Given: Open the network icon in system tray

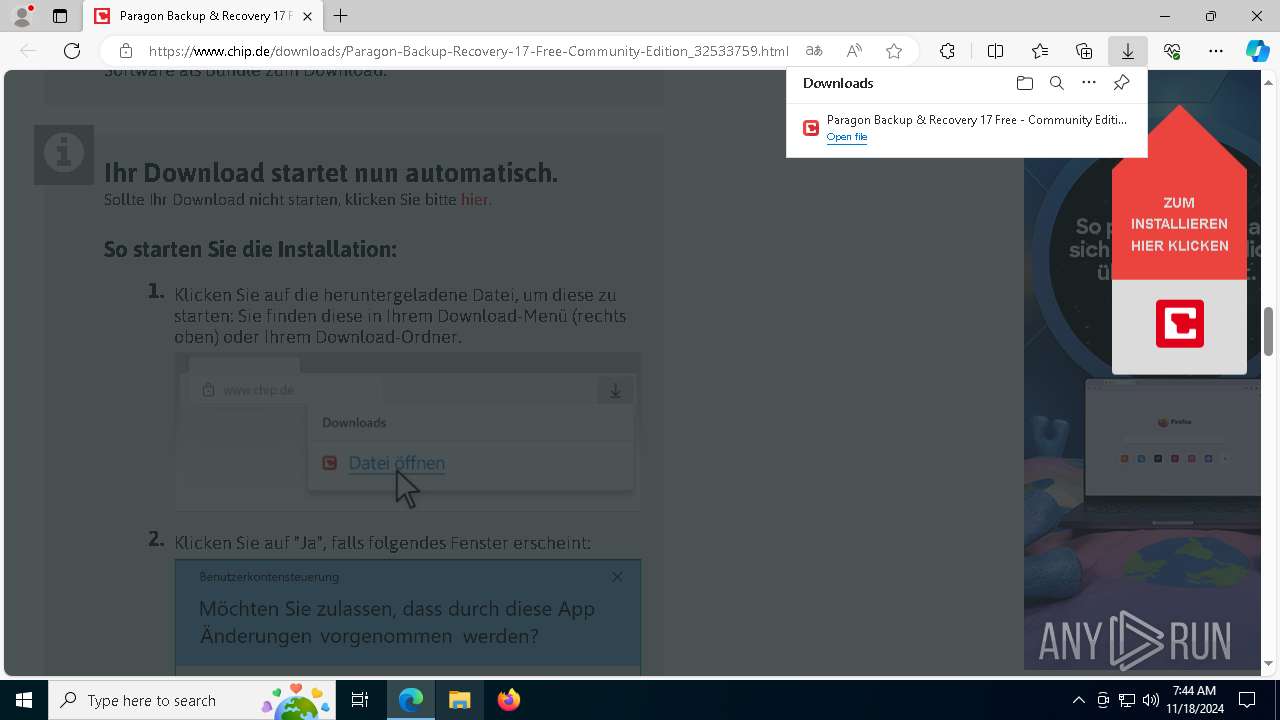Looking at the screenshot, I should [x=1127, y=700].
